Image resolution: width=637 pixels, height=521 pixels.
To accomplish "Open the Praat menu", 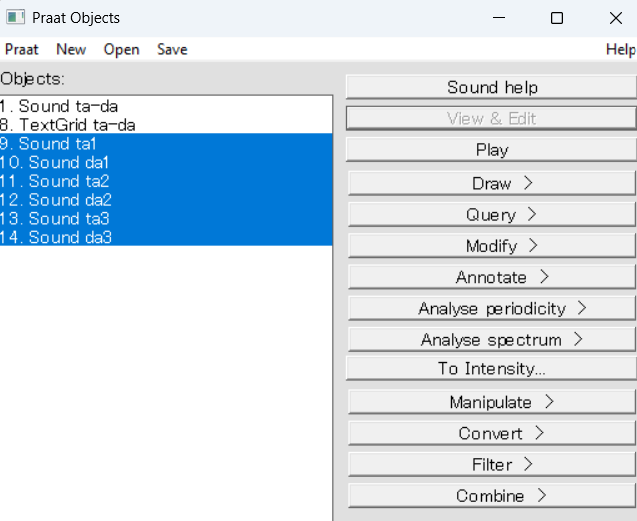I will tap(22, 50).
